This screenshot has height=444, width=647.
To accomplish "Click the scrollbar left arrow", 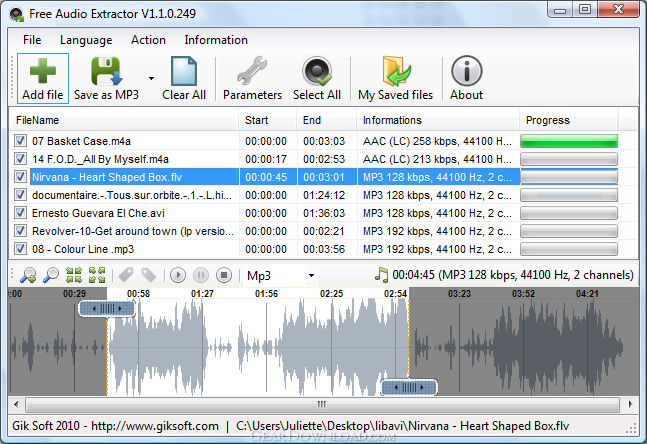I will point(16,404).
